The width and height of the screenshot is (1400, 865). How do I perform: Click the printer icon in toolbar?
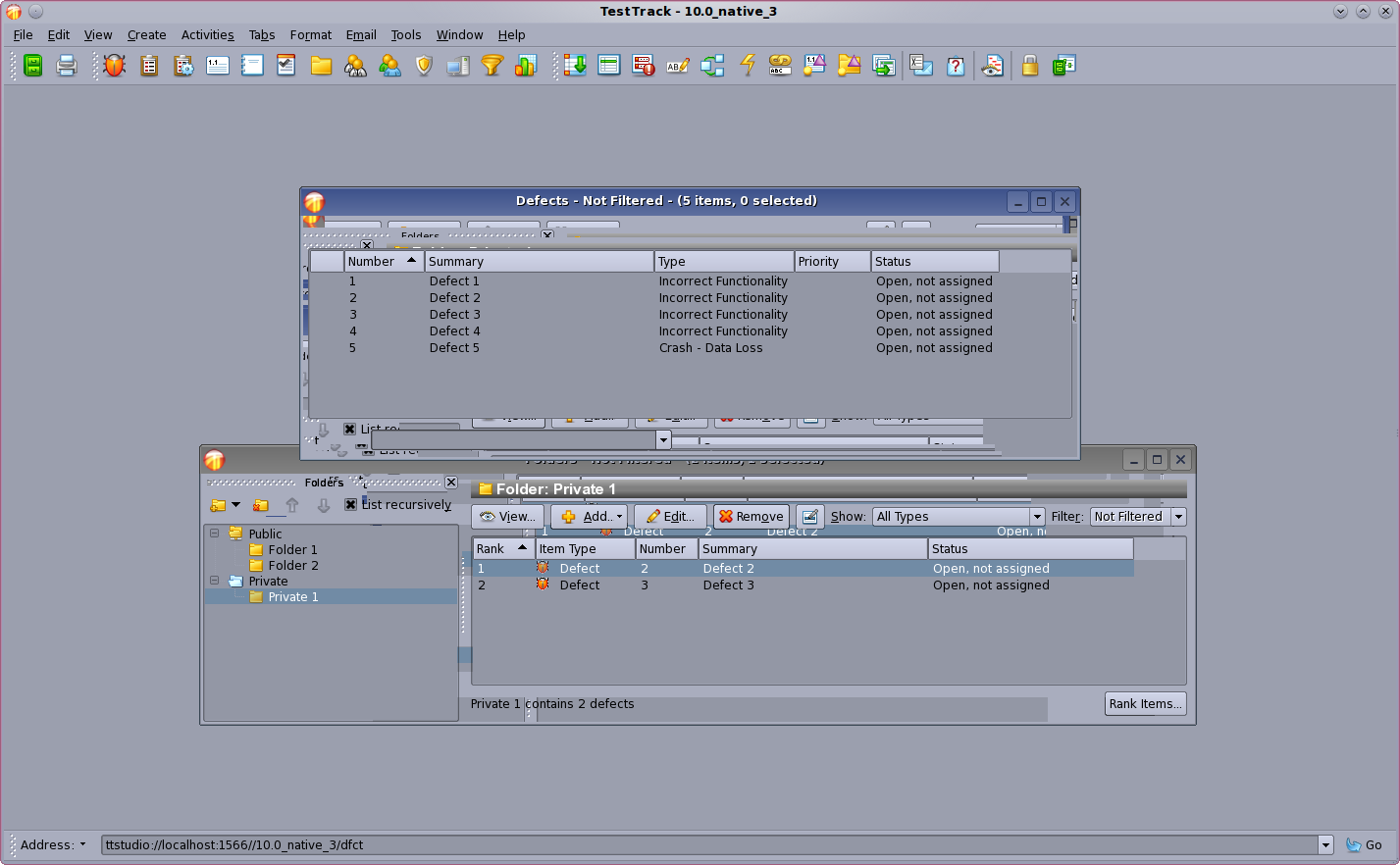[66, 66]
